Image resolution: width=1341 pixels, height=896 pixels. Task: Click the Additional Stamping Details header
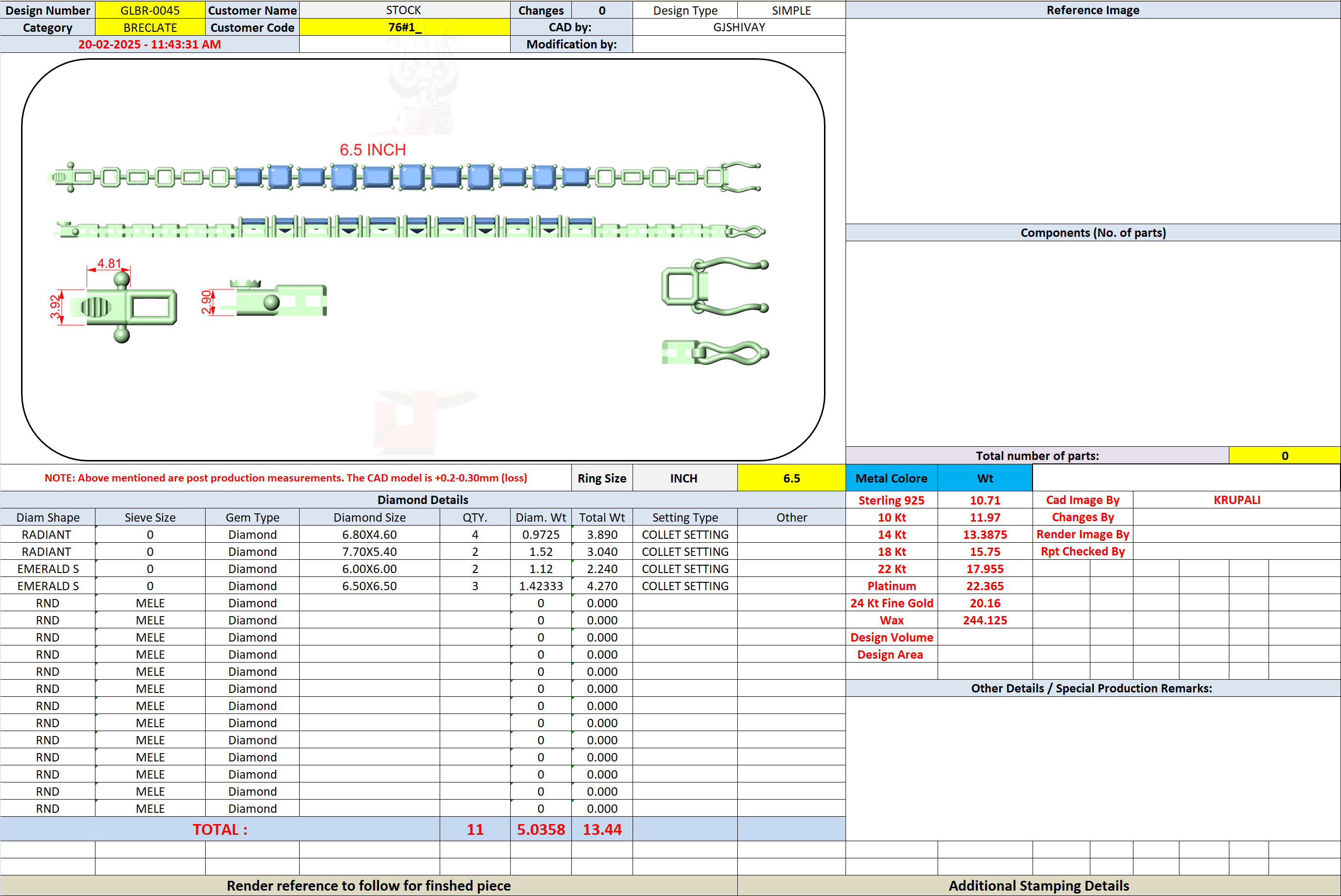click(x=1038, y=885)
